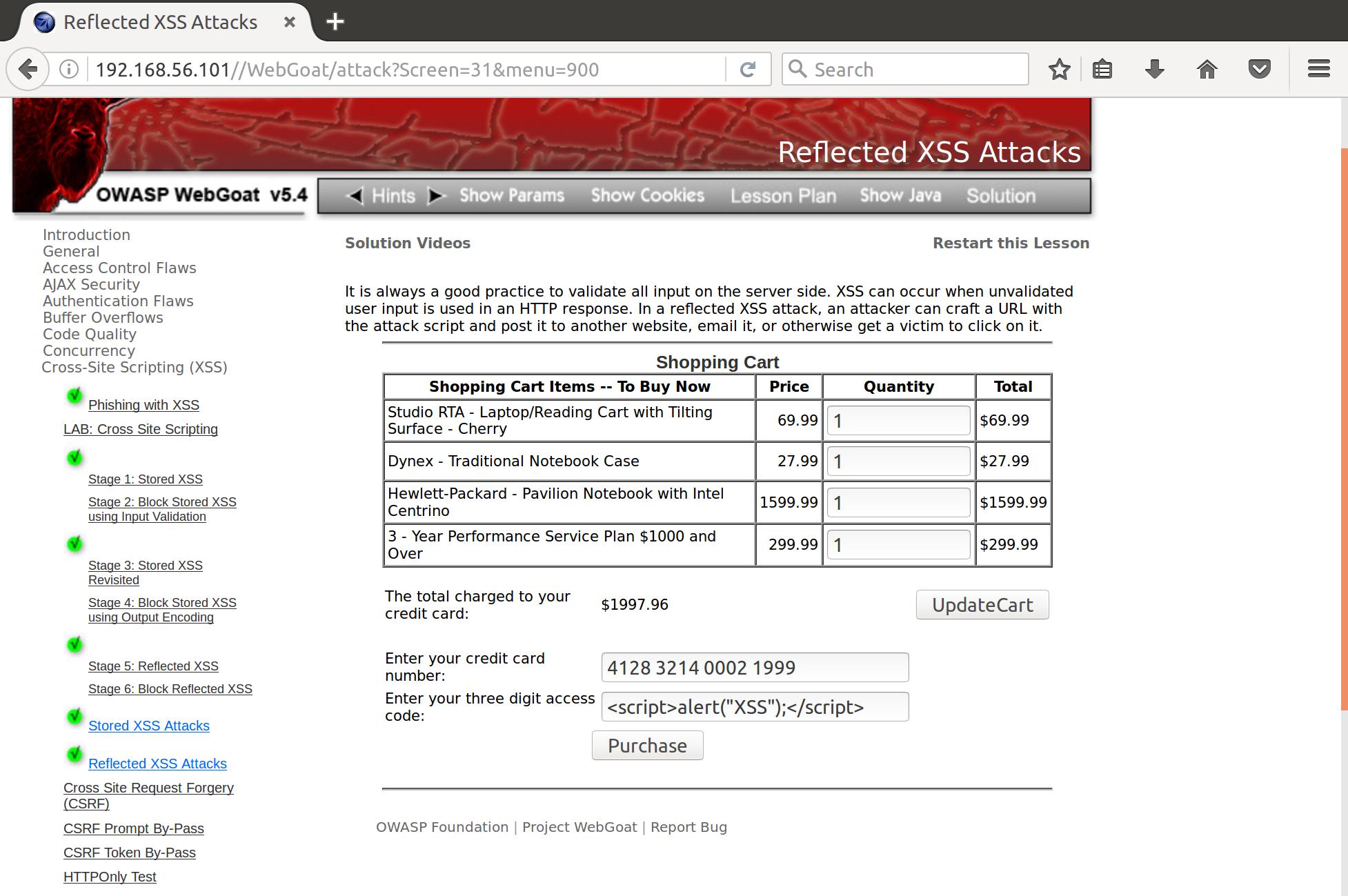Click the Purchase button
Screen dimensions: 1348x896
click(647, 745)
